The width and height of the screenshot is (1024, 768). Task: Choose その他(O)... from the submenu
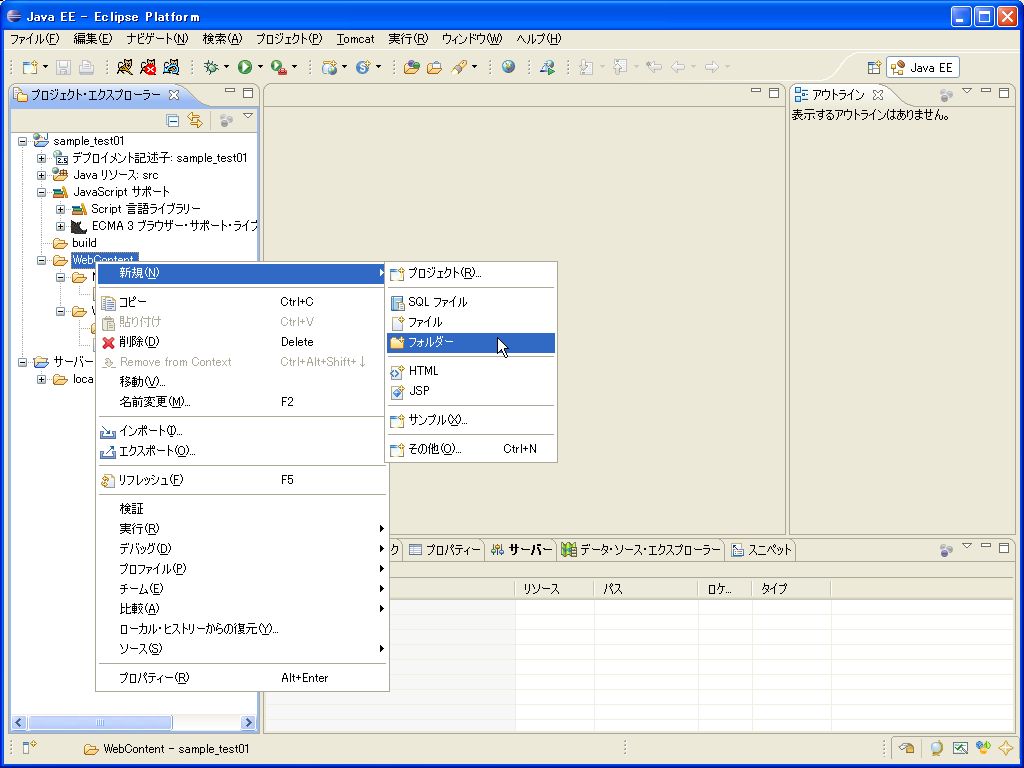coord(471,449)
